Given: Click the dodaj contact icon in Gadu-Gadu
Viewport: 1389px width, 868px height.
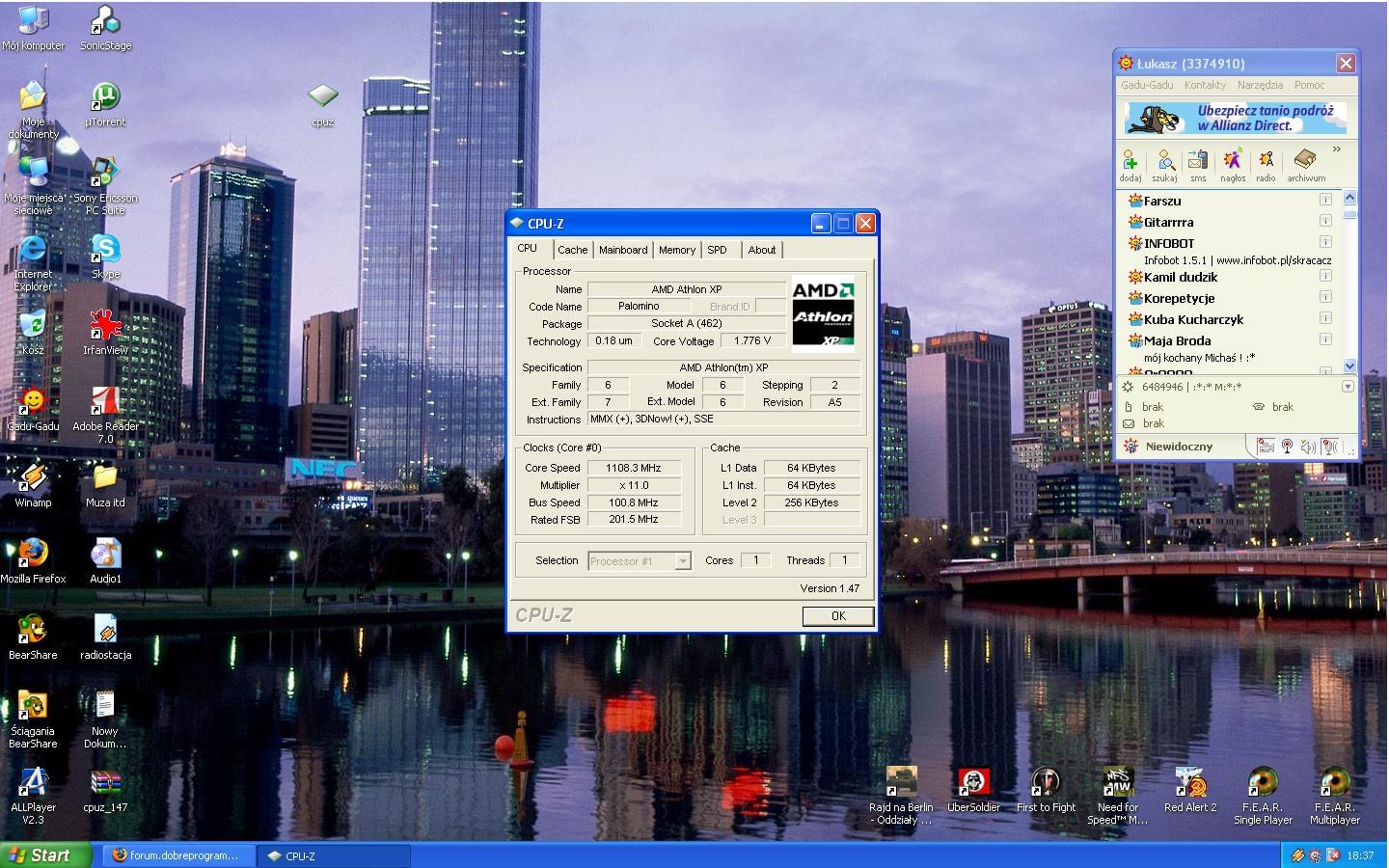Looking at the screenshot, I should (1130, 165).
